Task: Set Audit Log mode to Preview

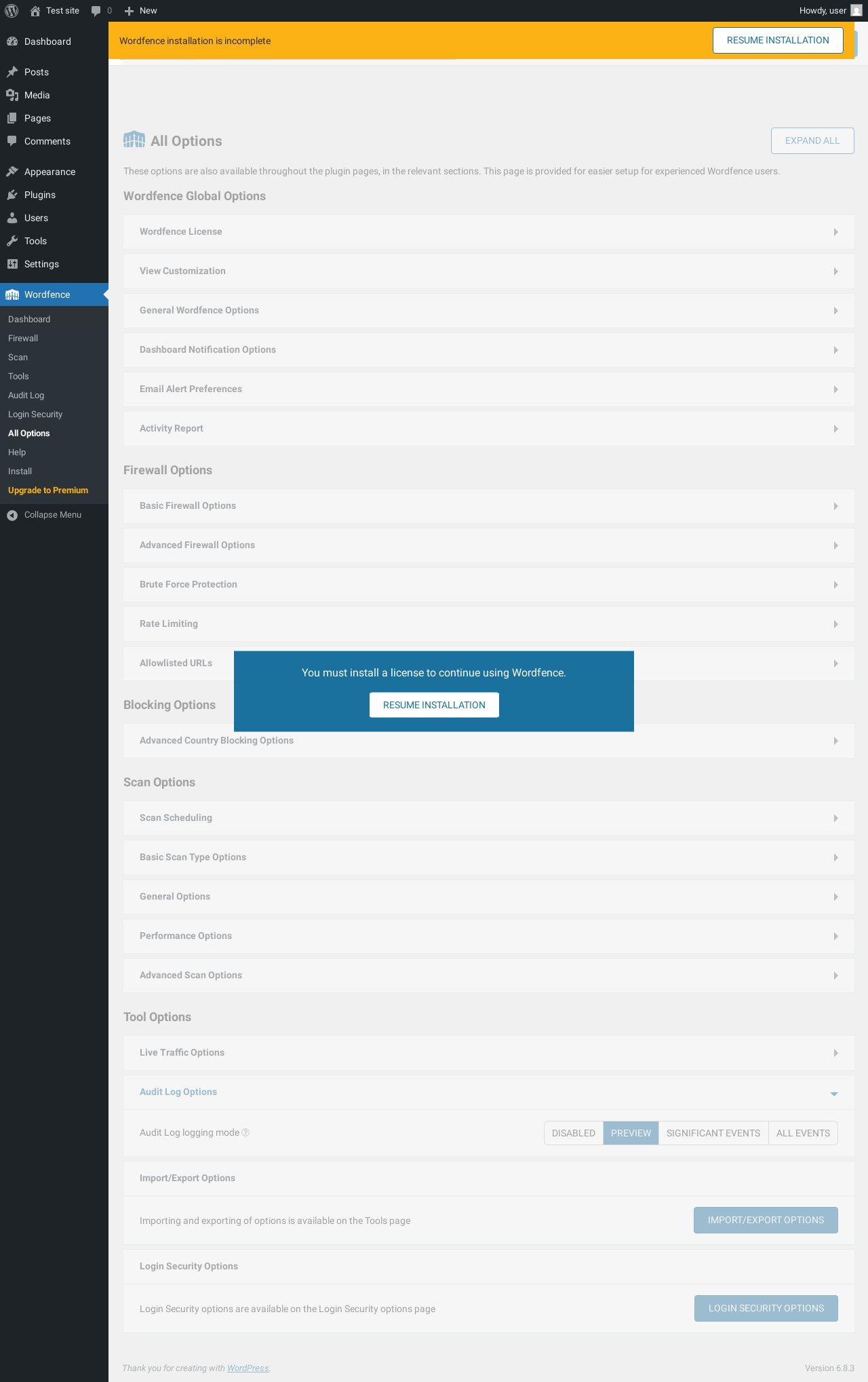Action: click(631, 1133)
